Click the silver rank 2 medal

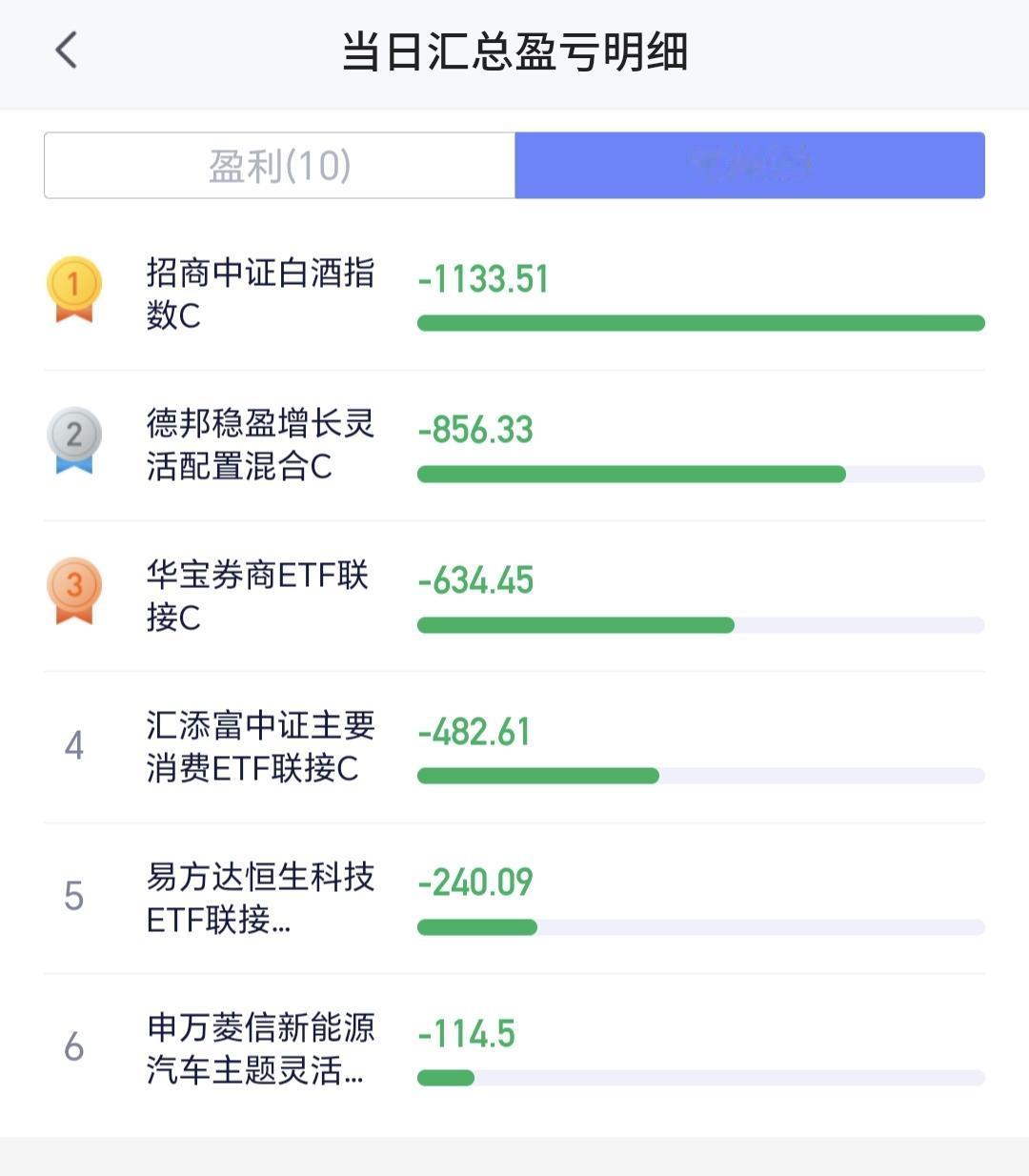coord(74,440)
